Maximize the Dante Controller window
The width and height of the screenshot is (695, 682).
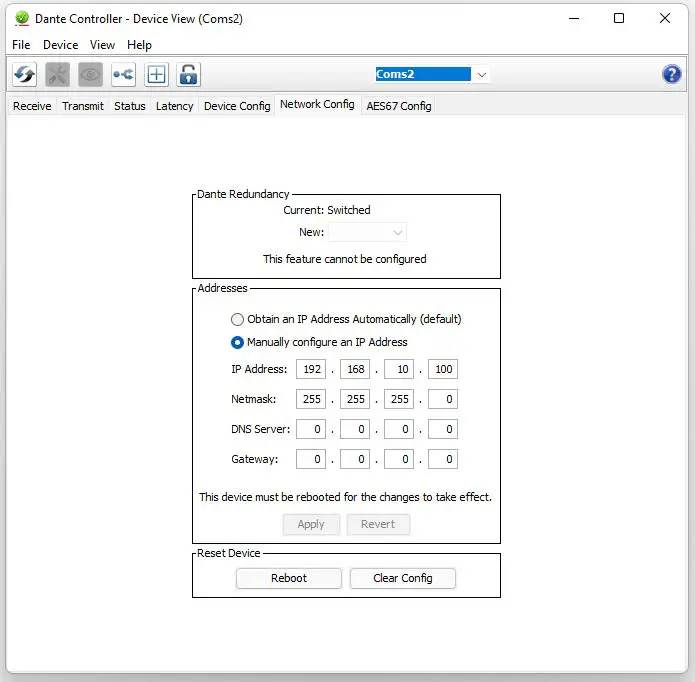pyautogui.click(x=619, y=18)
